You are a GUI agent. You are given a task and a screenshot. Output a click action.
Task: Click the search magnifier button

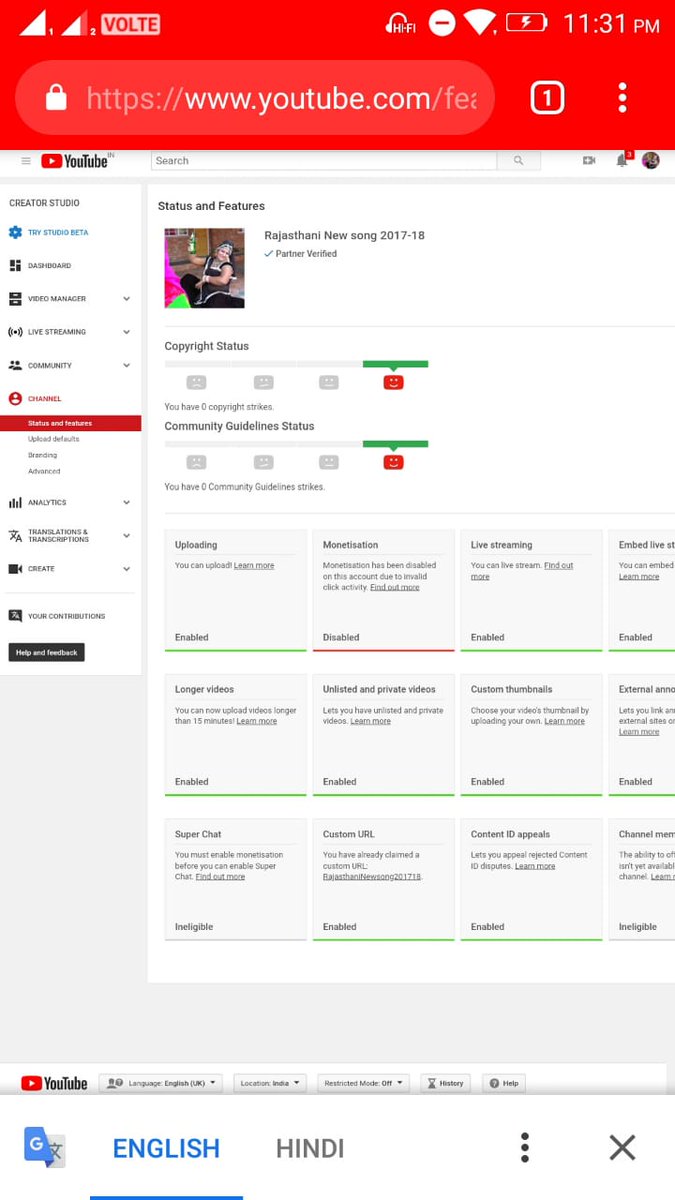tap(518, 161)
